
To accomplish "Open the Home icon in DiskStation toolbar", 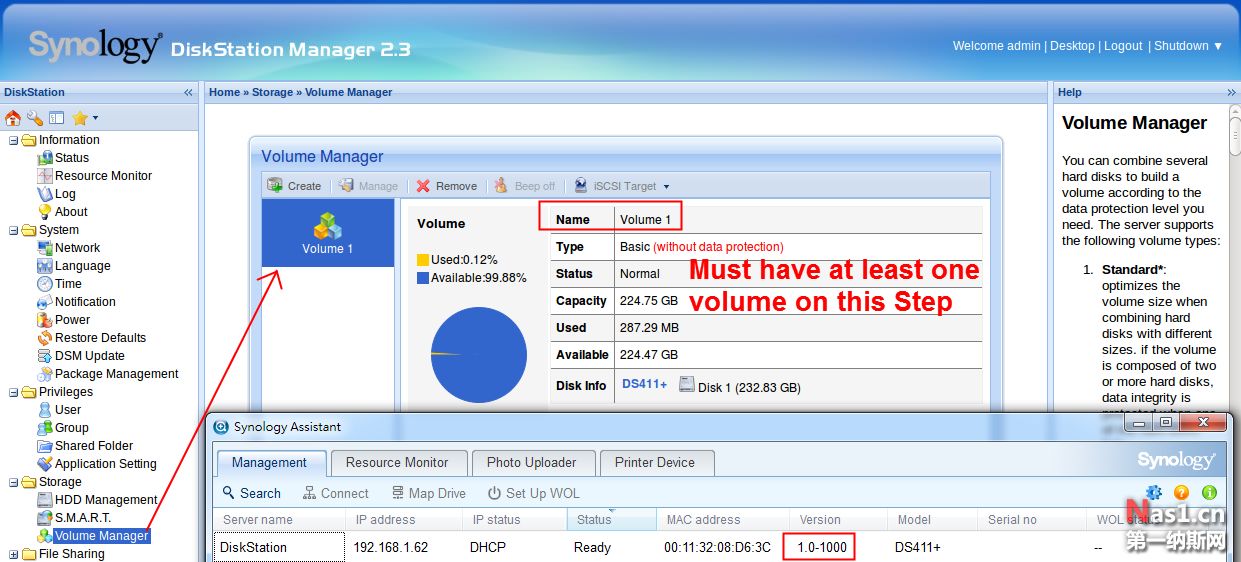I will pyautogui.click(x=13, y=118).
